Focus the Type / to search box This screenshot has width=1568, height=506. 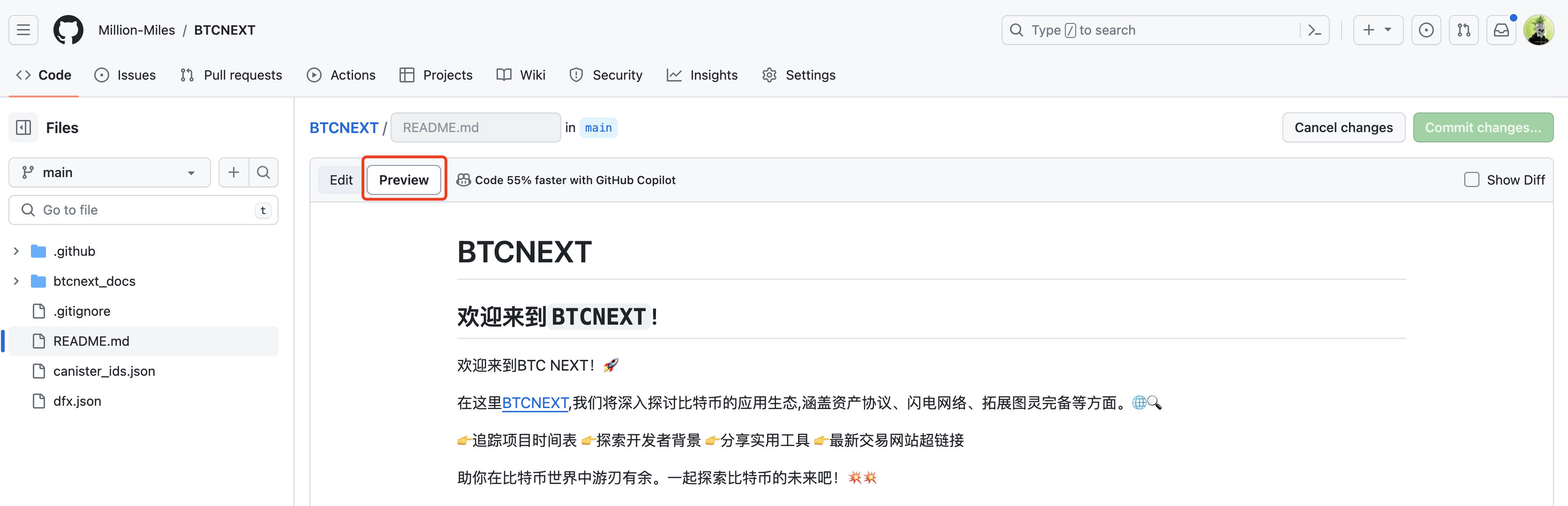1164,30
